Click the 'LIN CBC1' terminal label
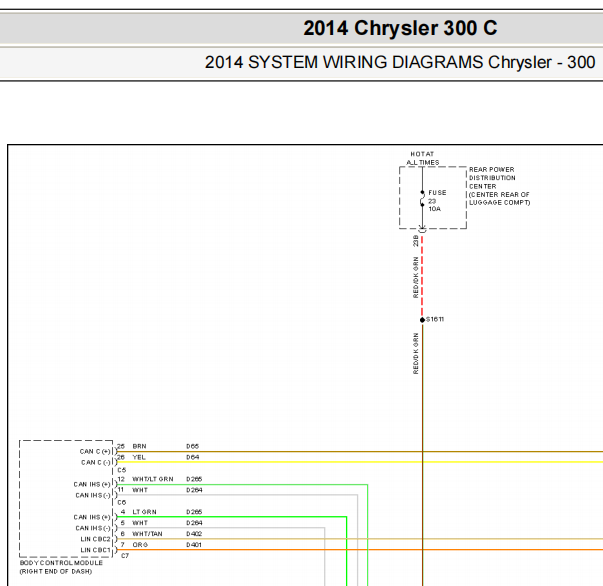Image resolution: width=603 pixels, height=586 pixels. click(95, 550)
